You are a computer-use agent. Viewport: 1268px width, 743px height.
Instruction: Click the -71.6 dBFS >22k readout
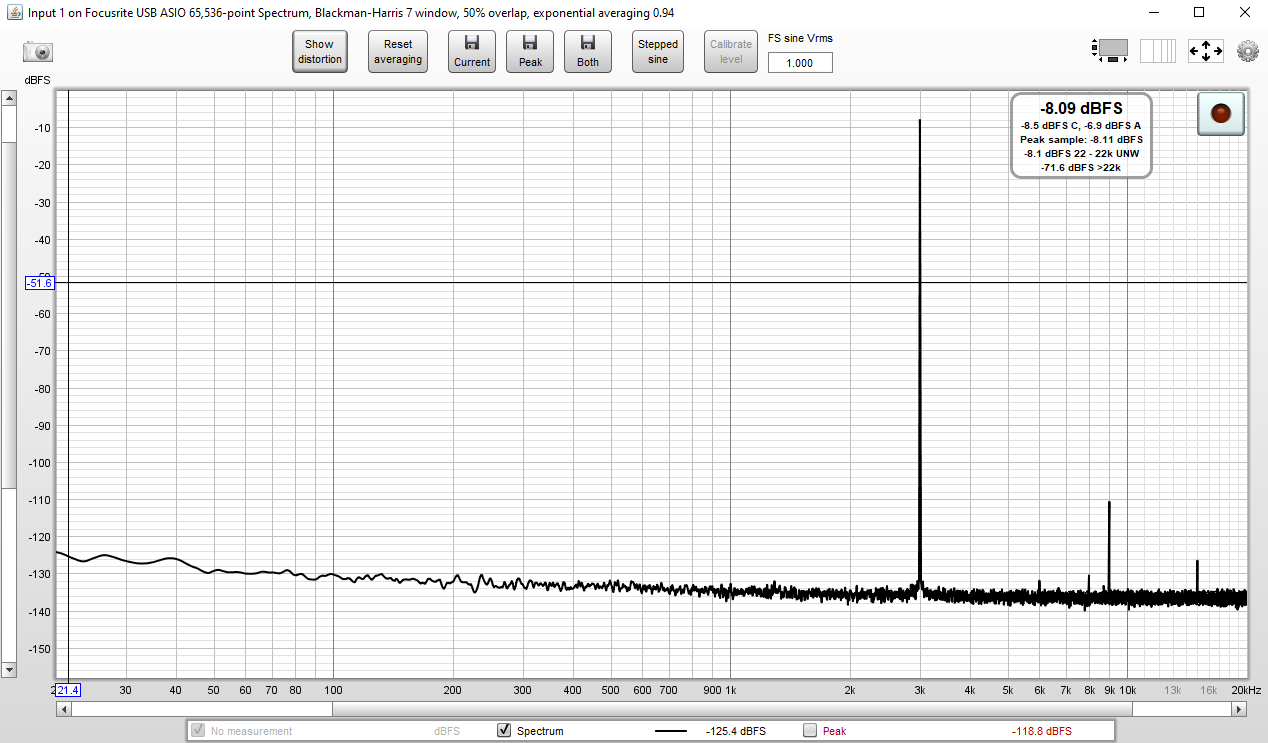click(1081, 167)
